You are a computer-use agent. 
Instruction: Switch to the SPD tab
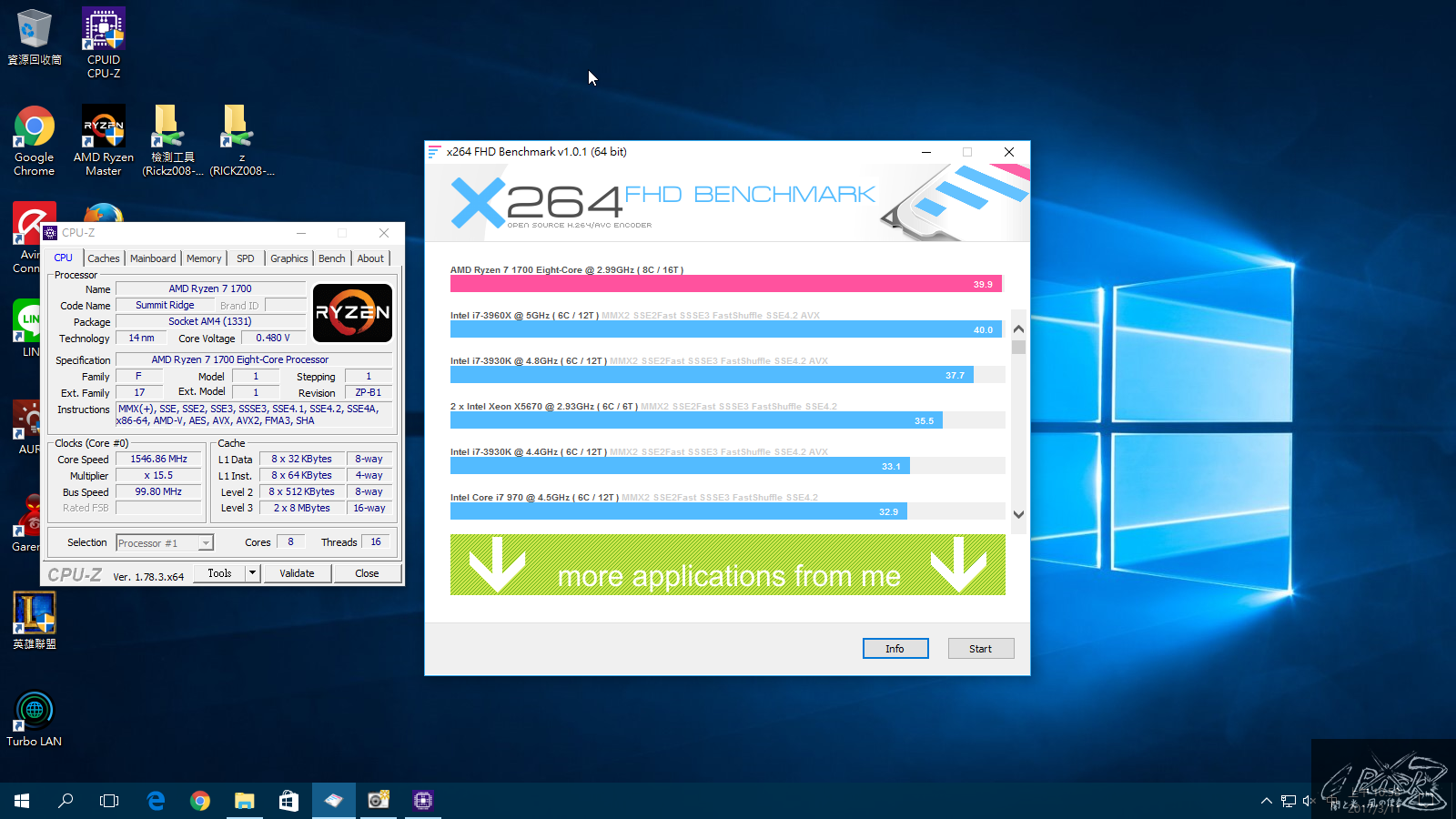[246, 259]
